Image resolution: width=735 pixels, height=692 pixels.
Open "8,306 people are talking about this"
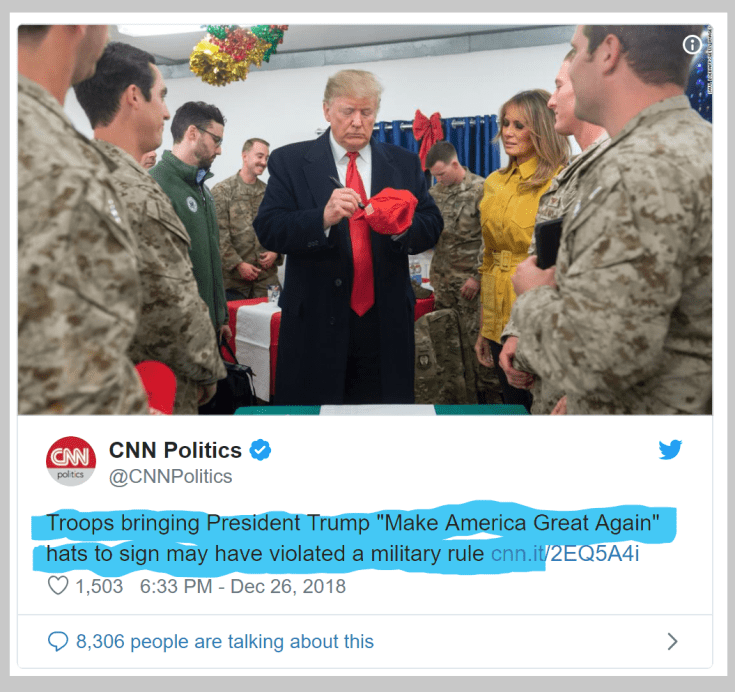(225, 641)
